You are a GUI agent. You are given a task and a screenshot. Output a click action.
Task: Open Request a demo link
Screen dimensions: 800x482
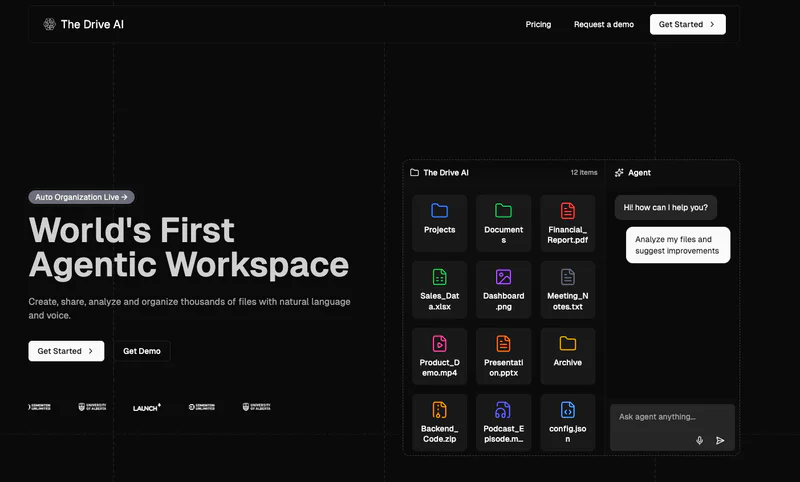click(604, 24)
